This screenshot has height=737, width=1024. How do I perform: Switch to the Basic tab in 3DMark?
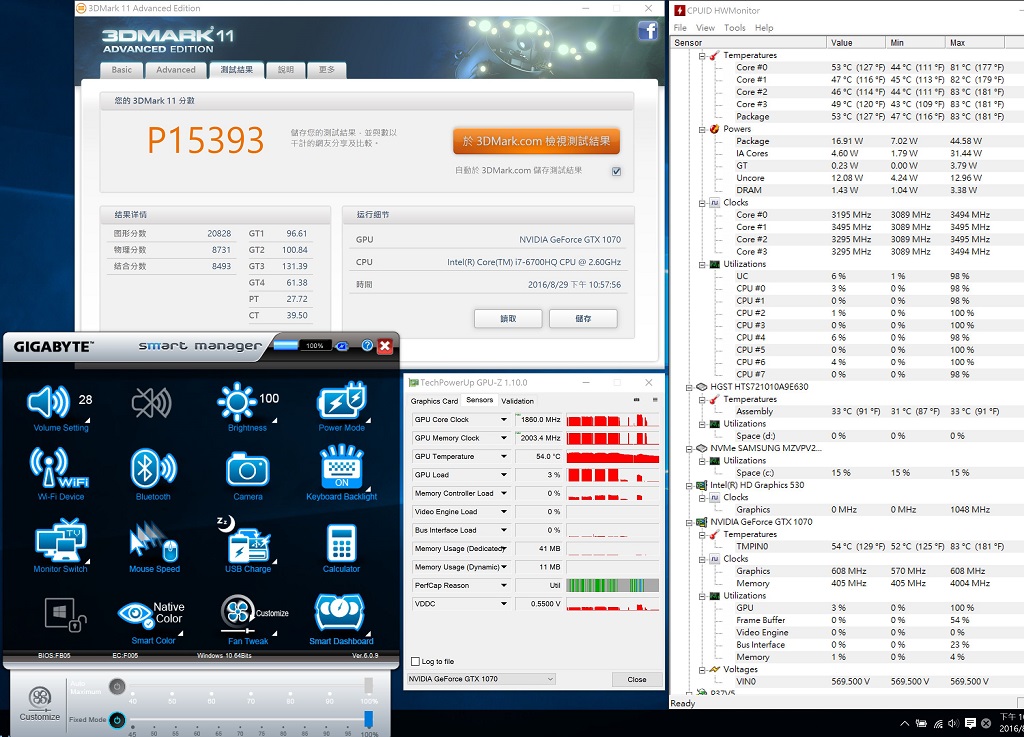click(x=121, y=70)
